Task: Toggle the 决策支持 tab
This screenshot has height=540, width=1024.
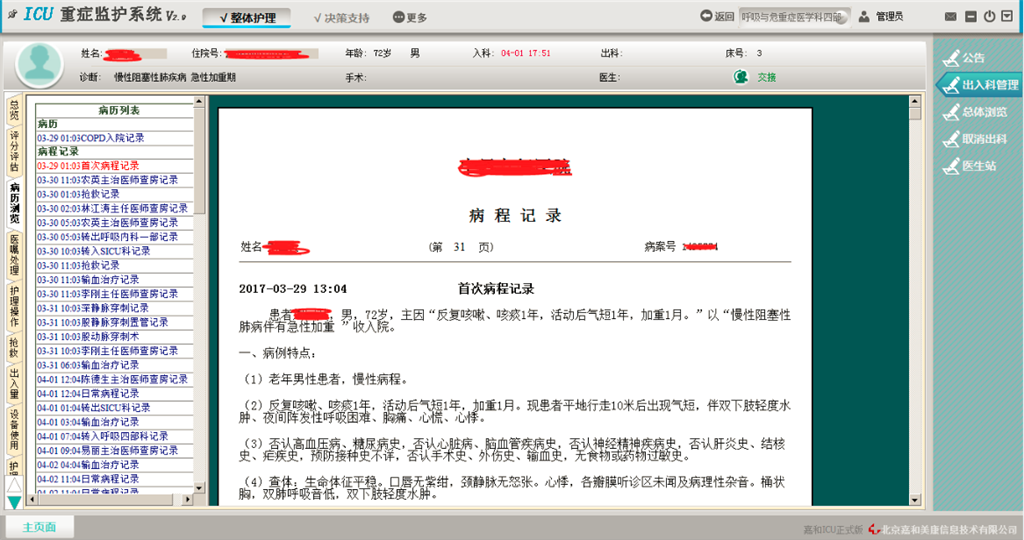Action: click(x=340, y=18)
